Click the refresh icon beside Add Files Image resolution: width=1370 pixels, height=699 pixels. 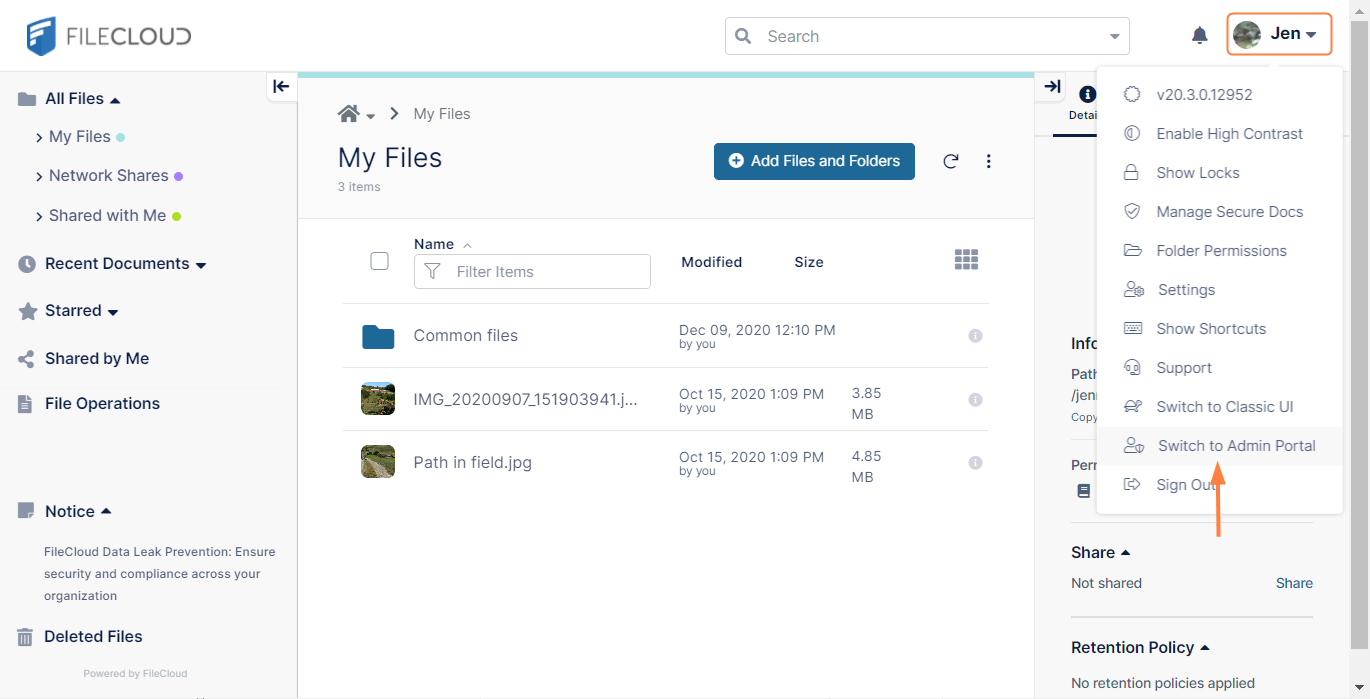click(951, 161)
